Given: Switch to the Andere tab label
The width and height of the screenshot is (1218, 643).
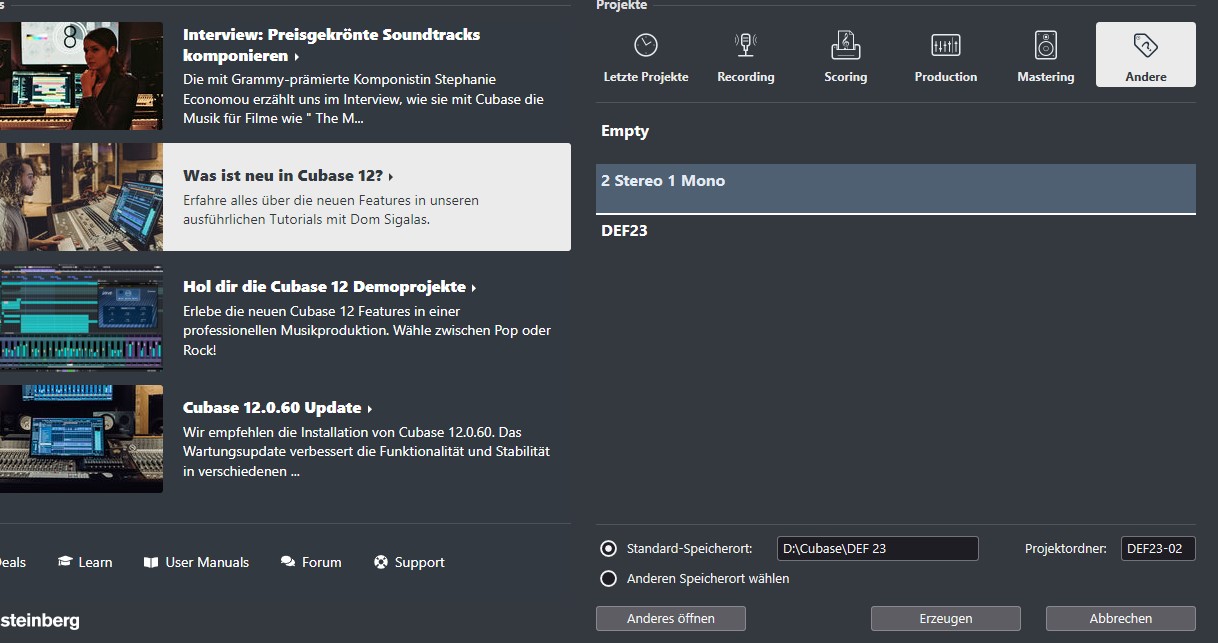Looking at the screenshot, I should (x=1146, y=77).
